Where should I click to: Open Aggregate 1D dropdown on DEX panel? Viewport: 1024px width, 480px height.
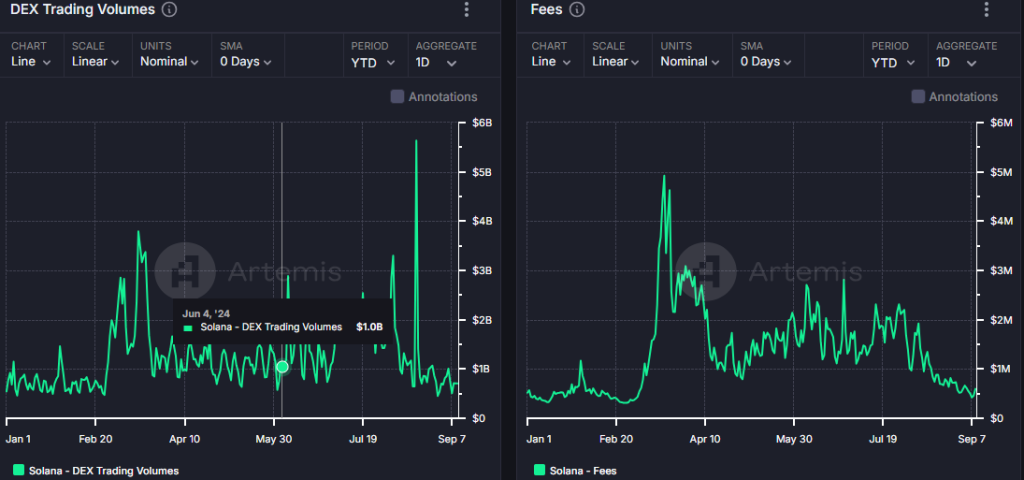pos(436,61)
